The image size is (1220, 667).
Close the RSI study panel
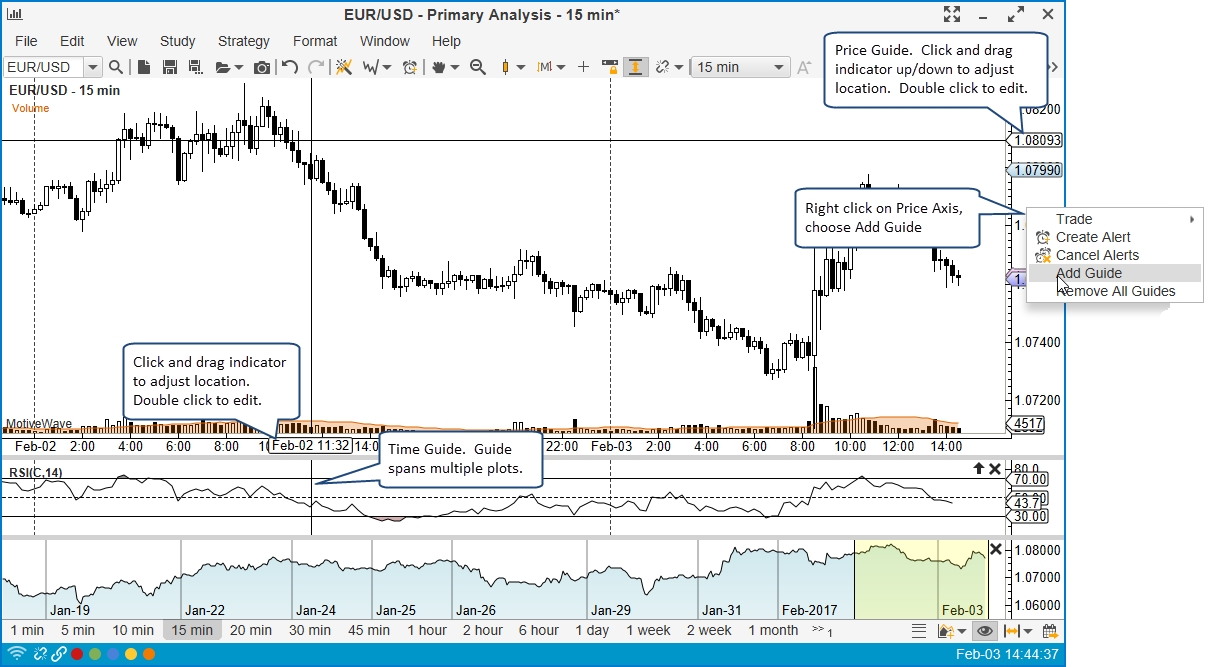(994, 469)
